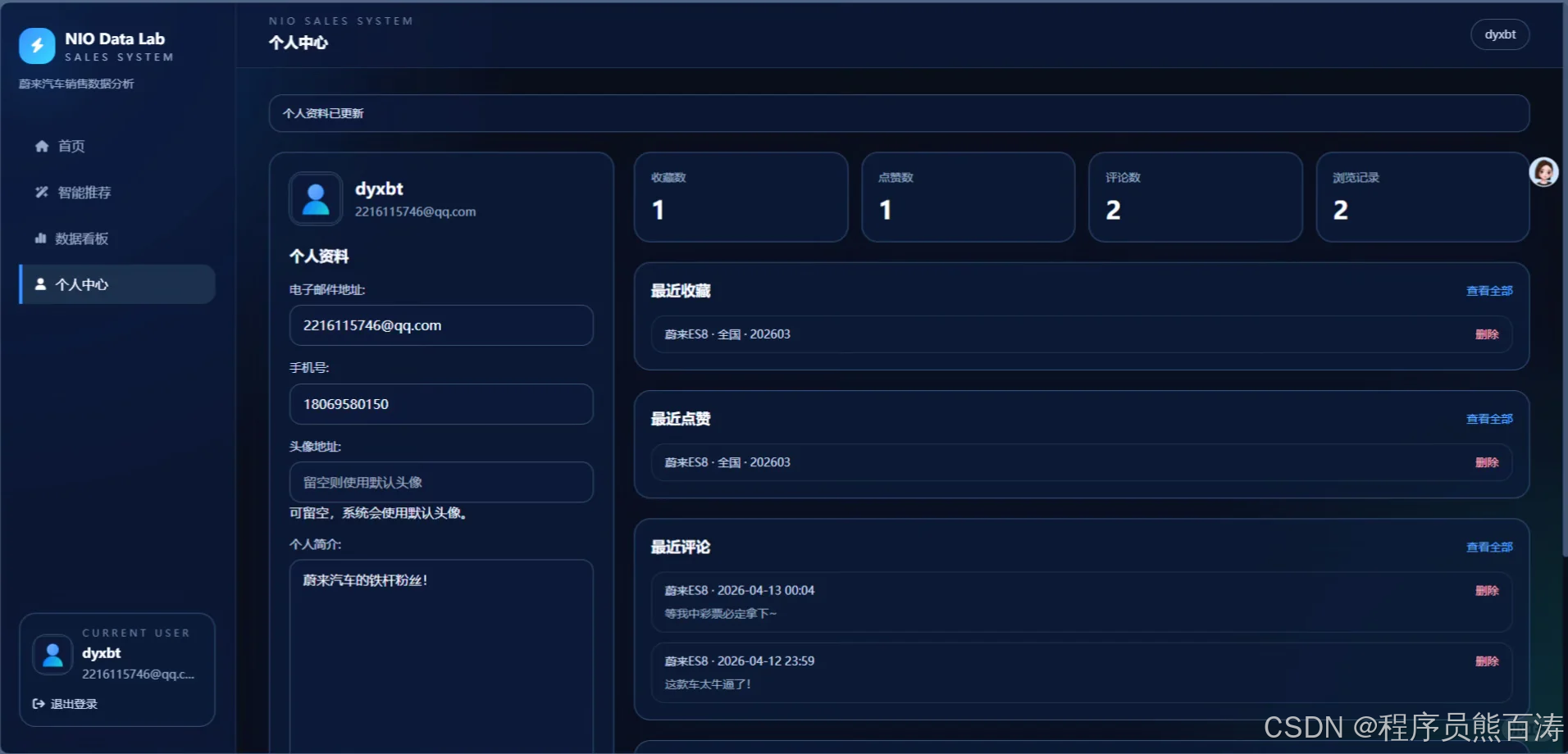The image size is (1568, 754).
Task: Click the 个人中心 person icon in sidebar
Action: click(40, 284)
